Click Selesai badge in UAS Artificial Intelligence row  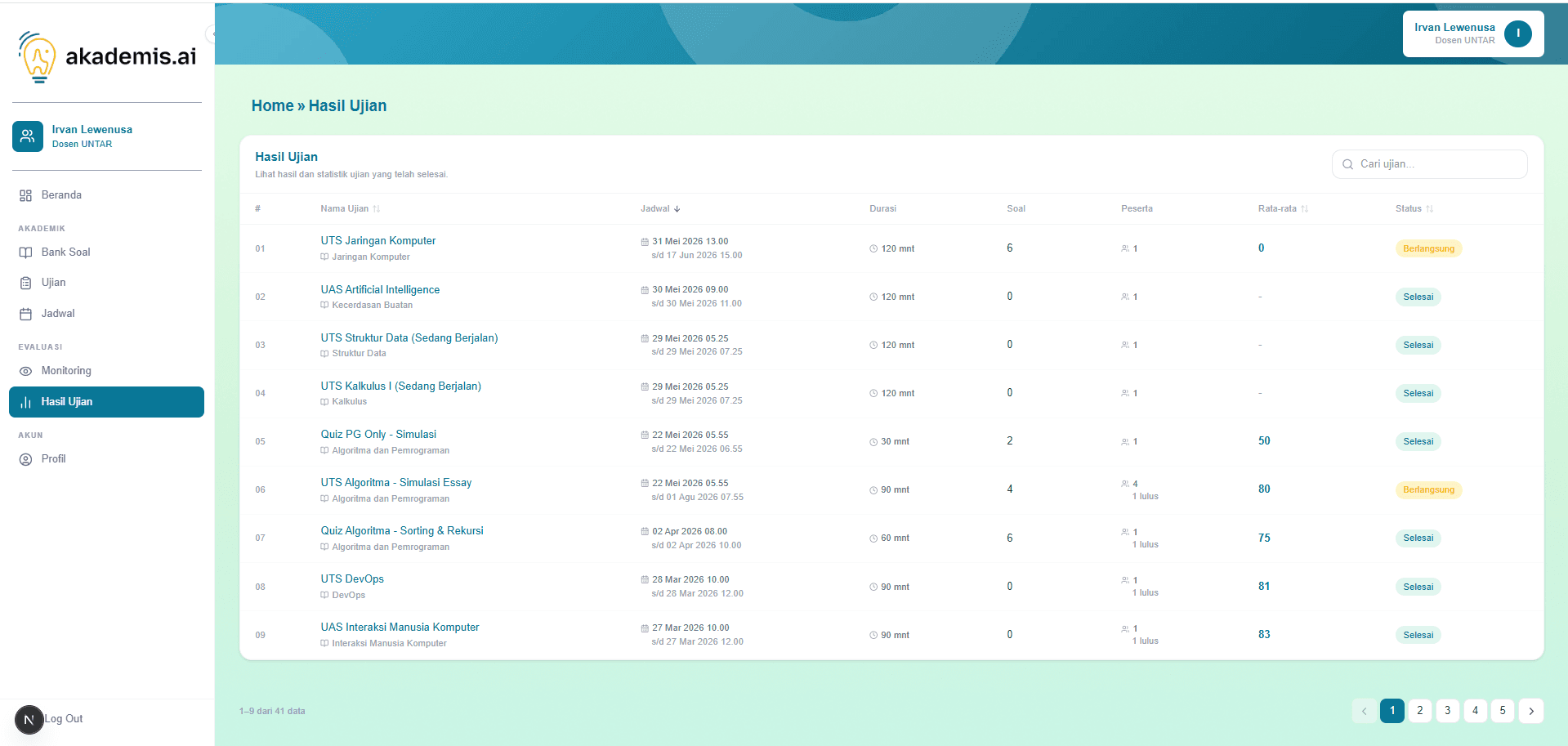[1418, 297]
